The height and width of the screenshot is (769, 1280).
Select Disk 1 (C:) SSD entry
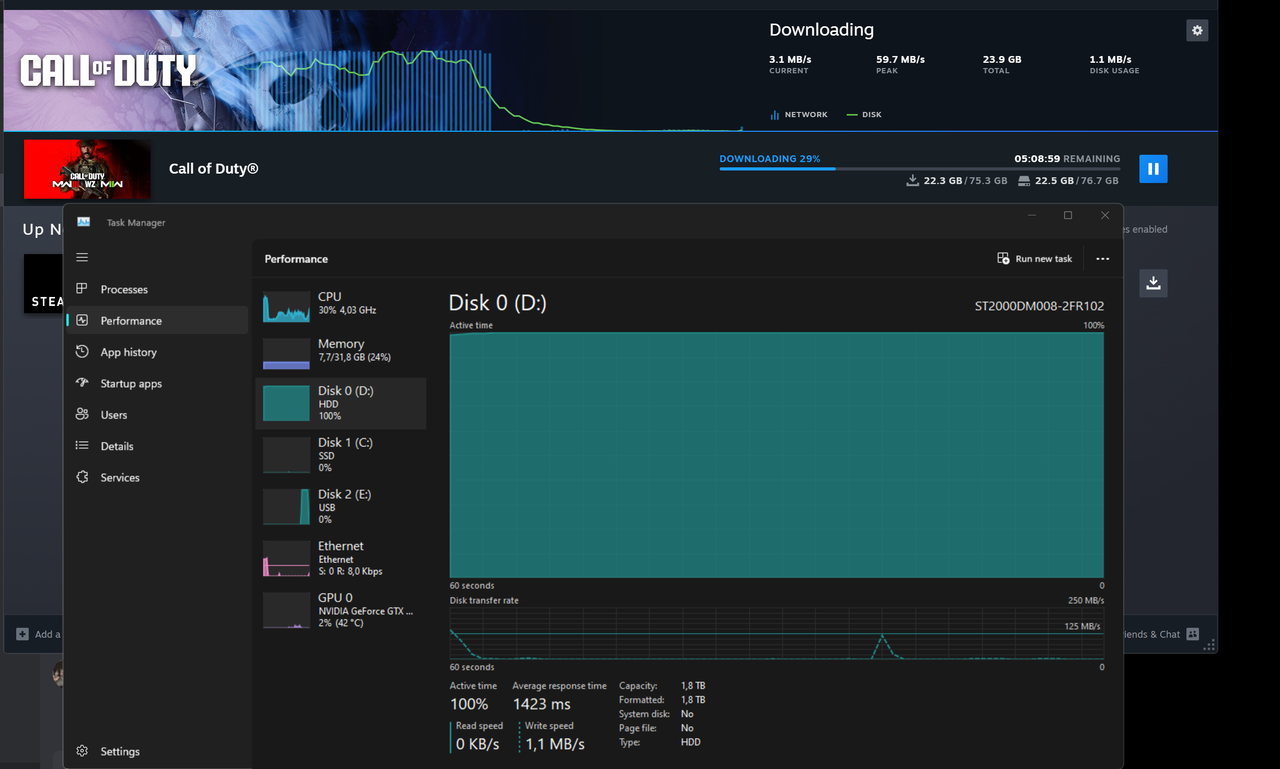pos(340,455)
